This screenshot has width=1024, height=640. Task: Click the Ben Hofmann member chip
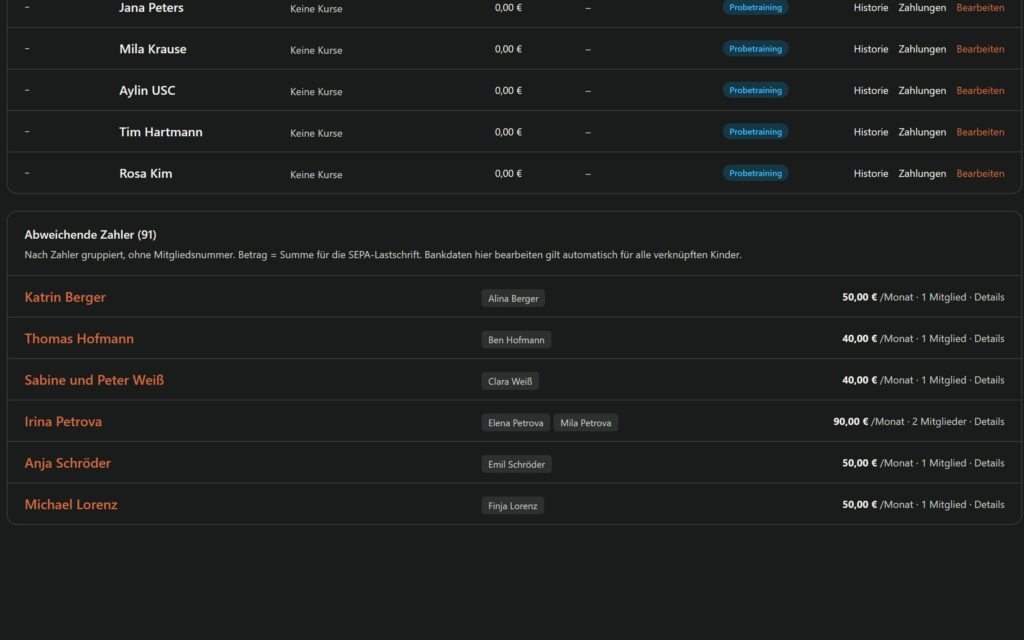tap(516, 340)
